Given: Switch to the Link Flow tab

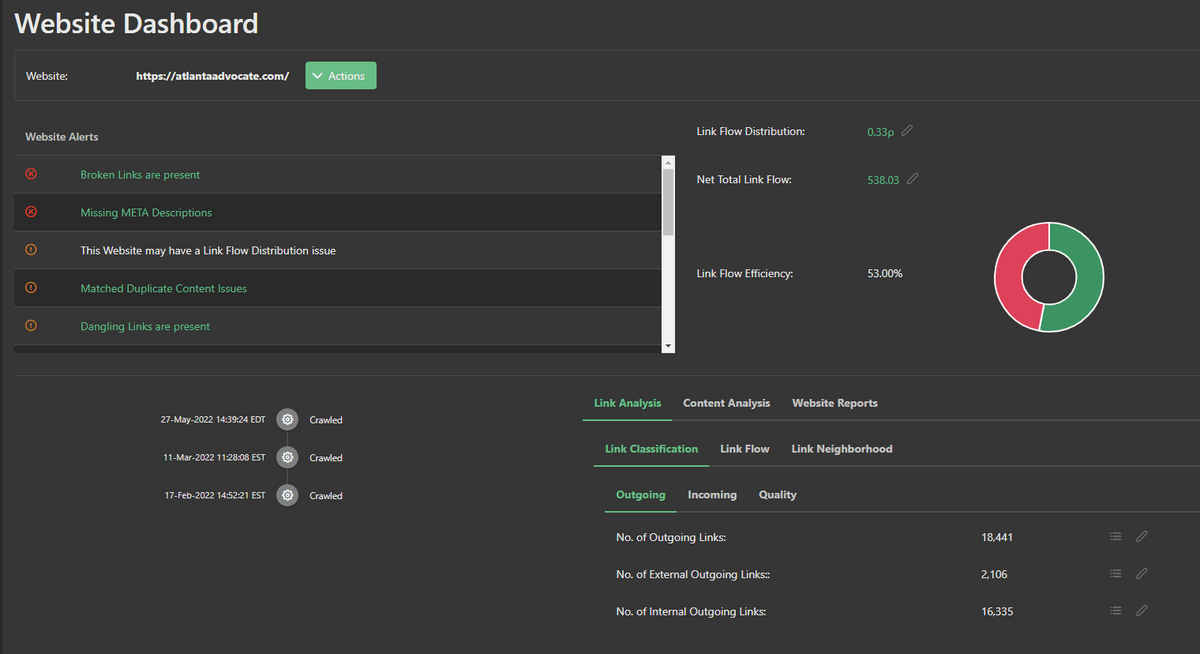Looking at the screenshot, I should pyautogui.click(x=744, y=448).
